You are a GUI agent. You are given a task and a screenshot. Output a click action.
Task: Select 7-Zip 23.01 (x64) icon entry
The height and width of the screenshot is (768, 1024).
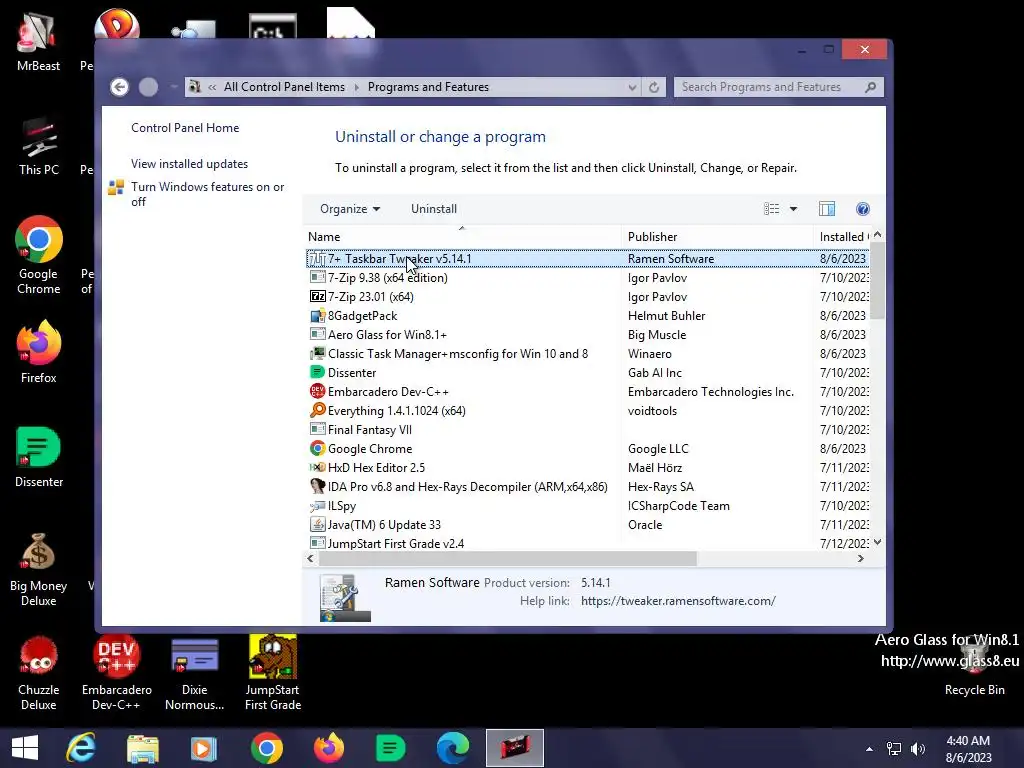pos(317,296)
